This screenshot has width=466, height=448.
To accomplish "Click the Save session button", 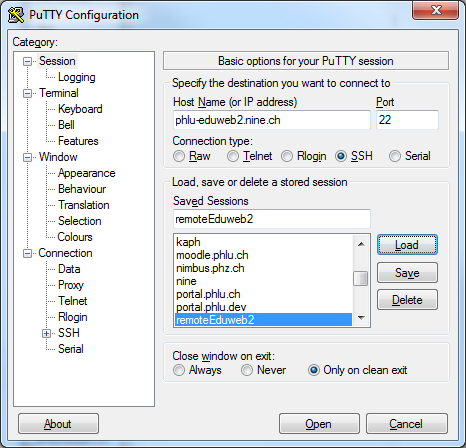I will pyautogui.click(x=407, y=273).
